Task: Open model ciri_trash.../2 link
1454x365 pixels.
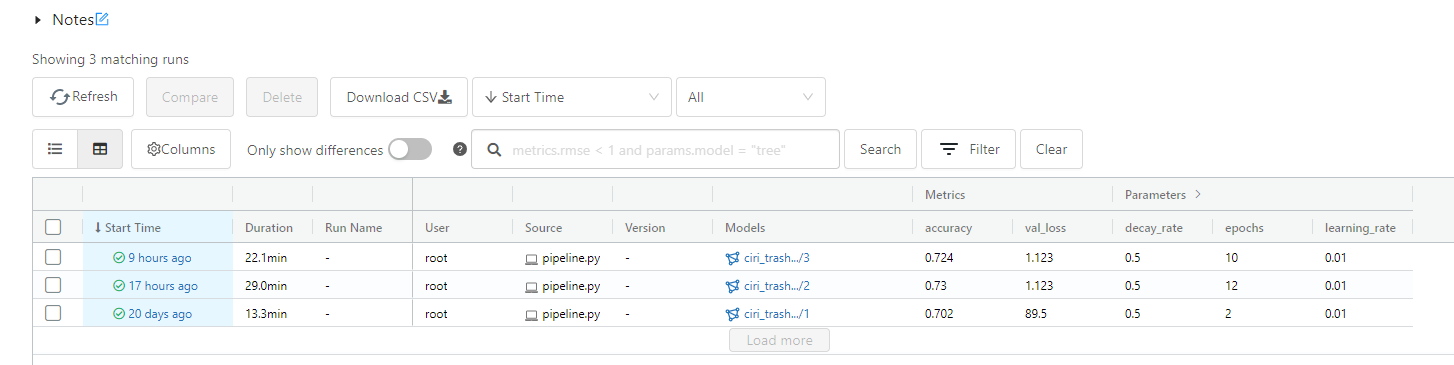Action: [777, 286]
